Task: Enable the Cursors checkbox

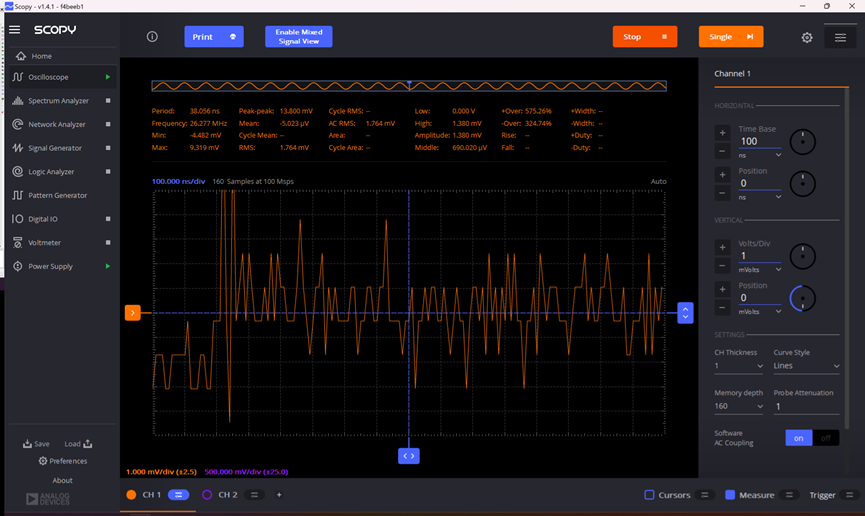Action: point(649,495)
